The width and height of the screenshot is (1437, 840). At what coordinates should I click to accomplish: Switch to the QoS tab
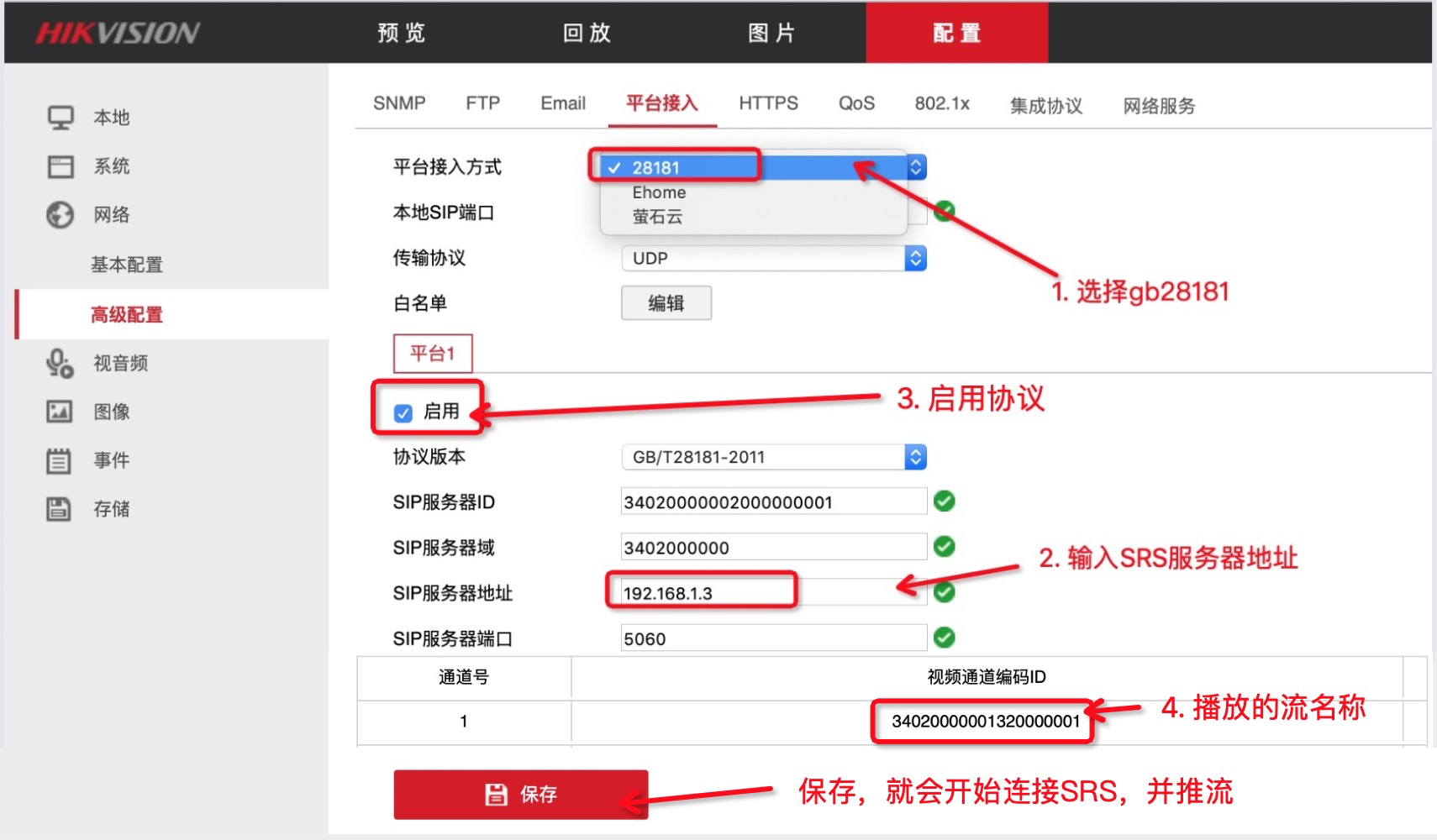(856, 103)
